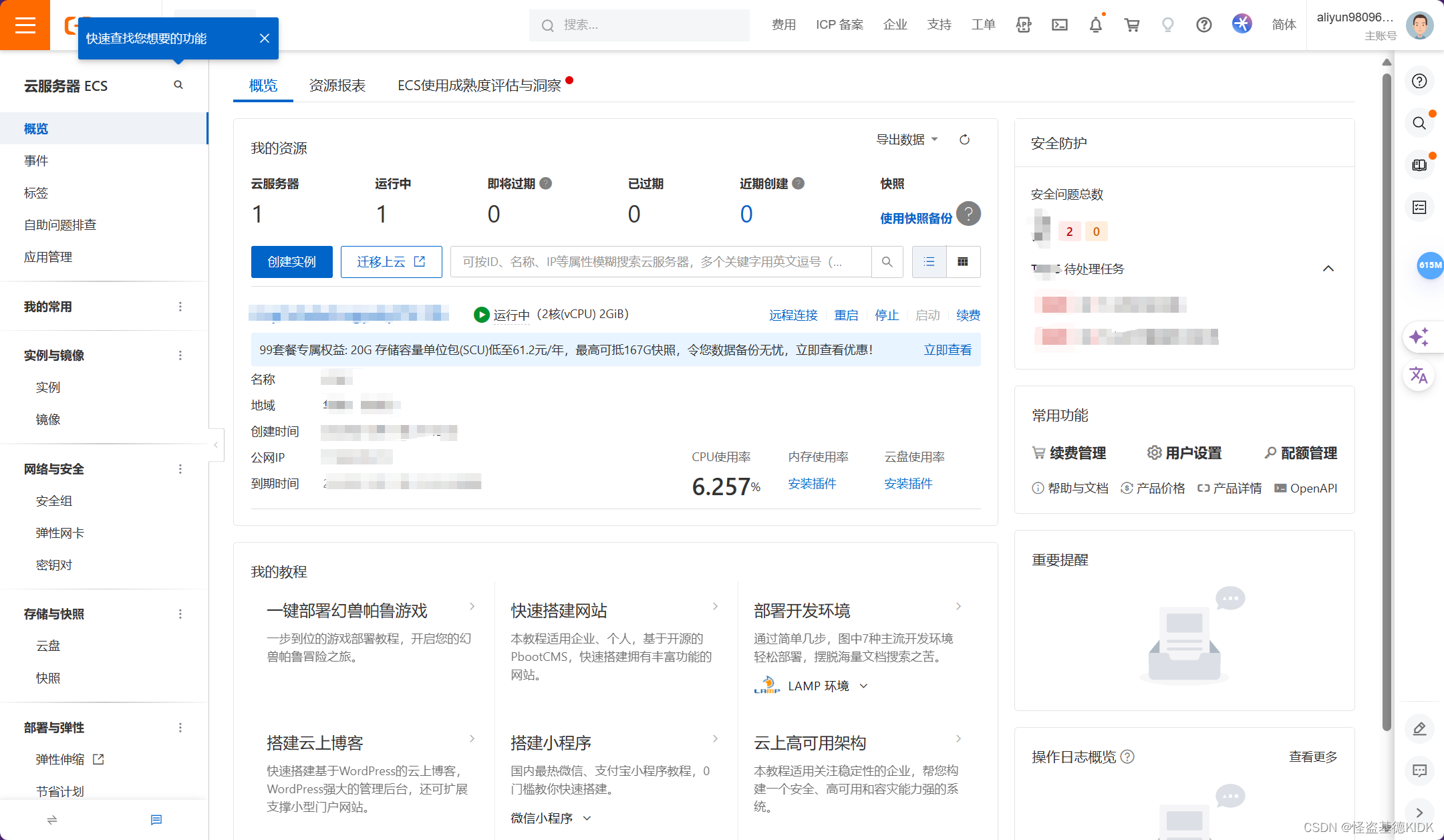Expand the LAMP 环境 dropdown
The image size is (1444, 840).
pos(864,686)
